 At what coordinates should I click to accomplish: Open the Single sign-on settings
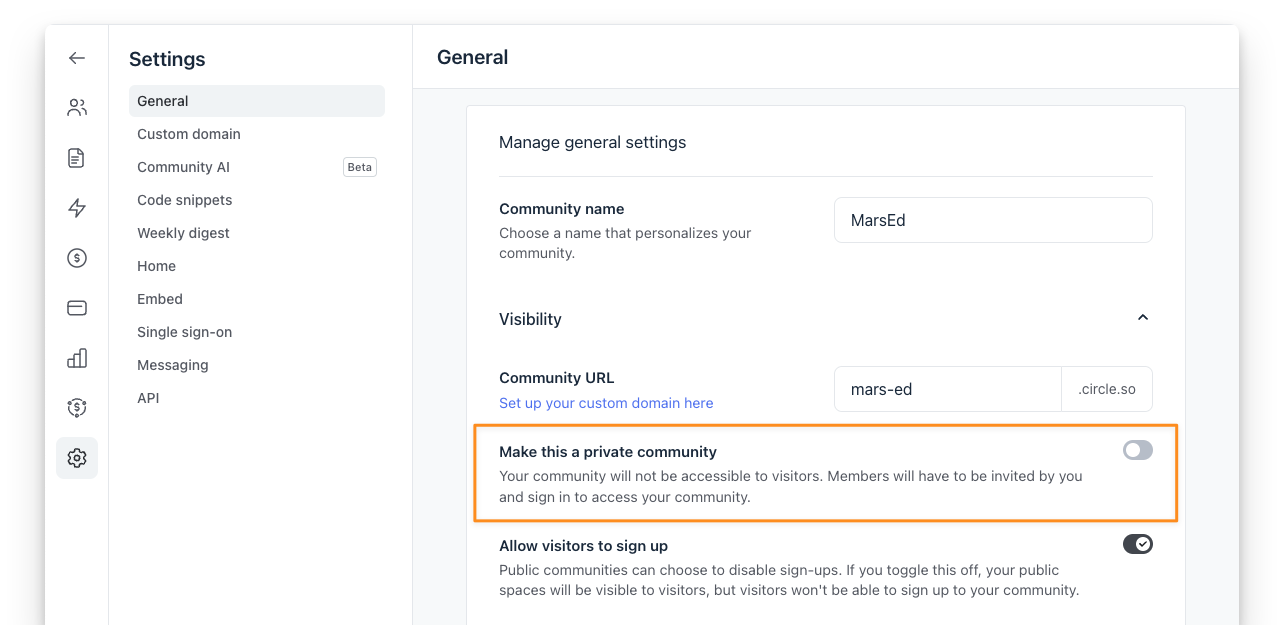(x=184, y=331)
